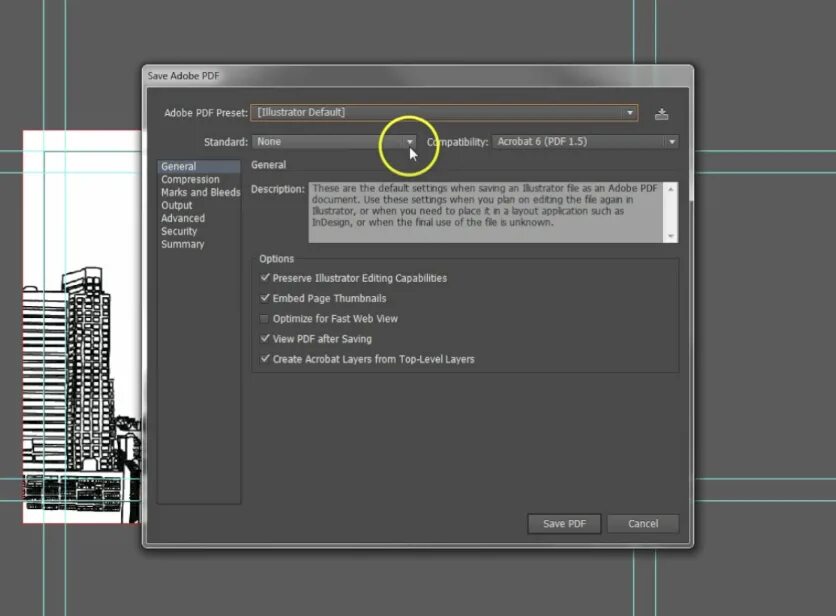Select the Advanced category
Image resolution: width=836 pixels, height=616 pixels.
pyautogui.click(x=199, y=218)
